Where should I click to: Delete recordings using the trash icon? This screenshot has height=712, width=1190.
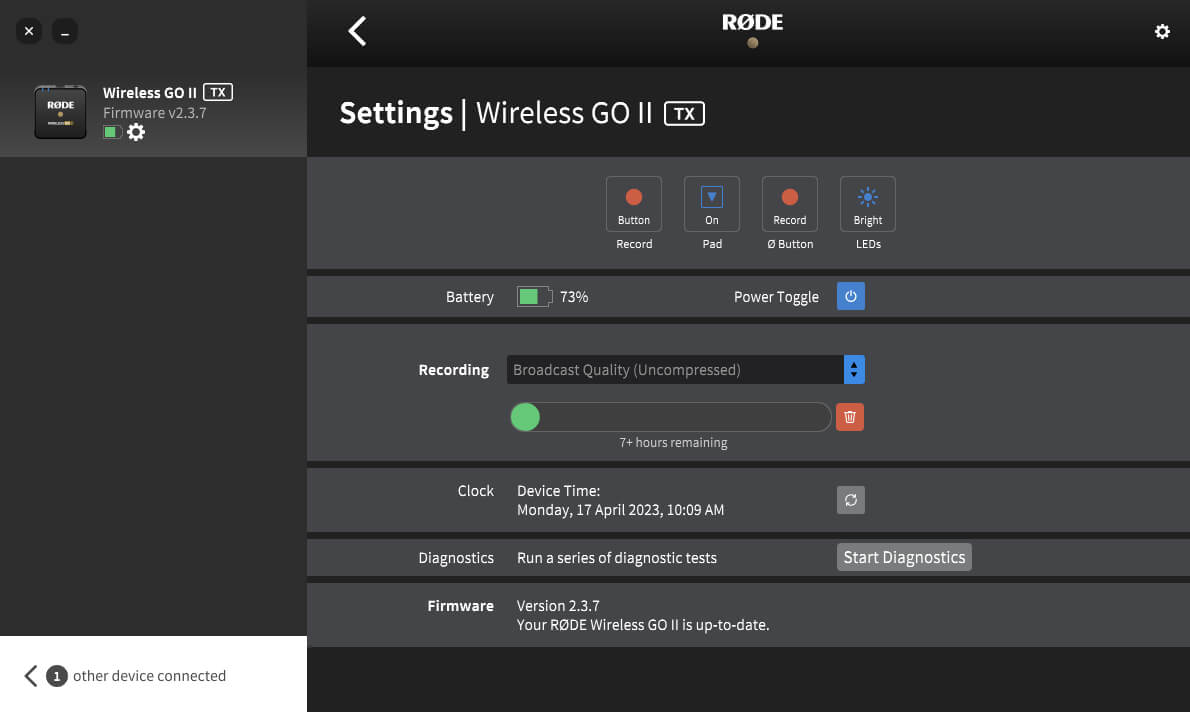[849, 416]
